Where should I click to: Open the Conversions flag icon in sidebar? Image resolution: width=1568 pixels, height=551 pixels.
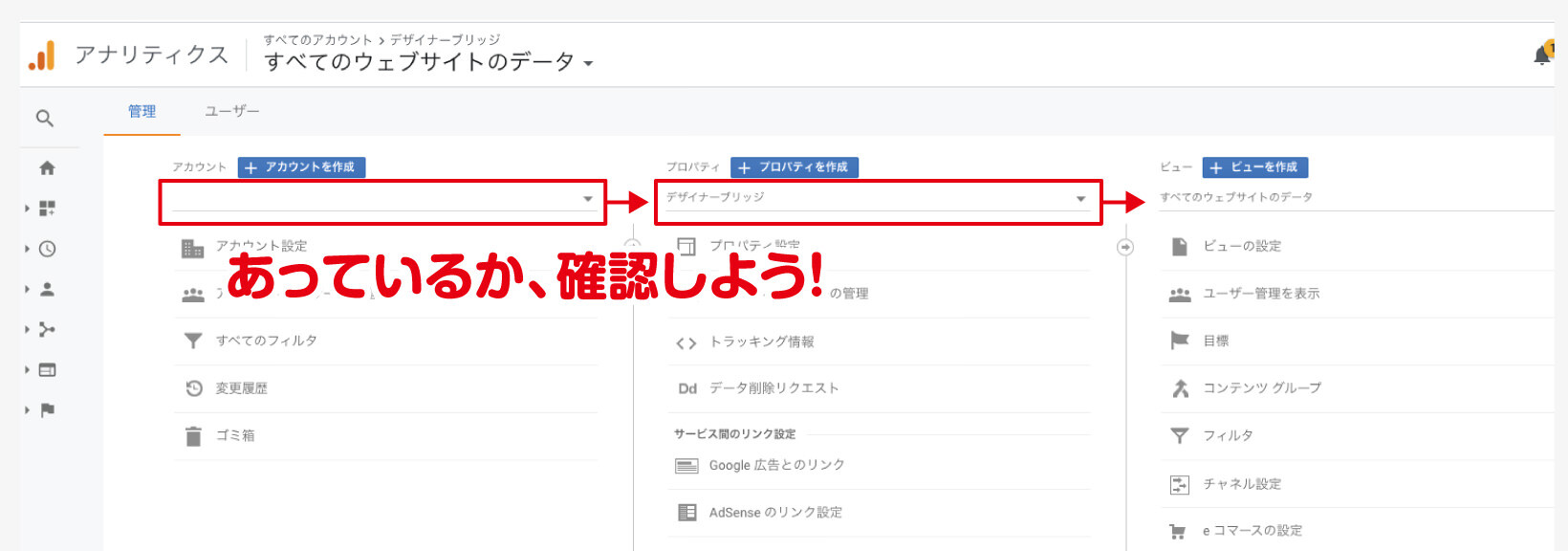(47, 410)
